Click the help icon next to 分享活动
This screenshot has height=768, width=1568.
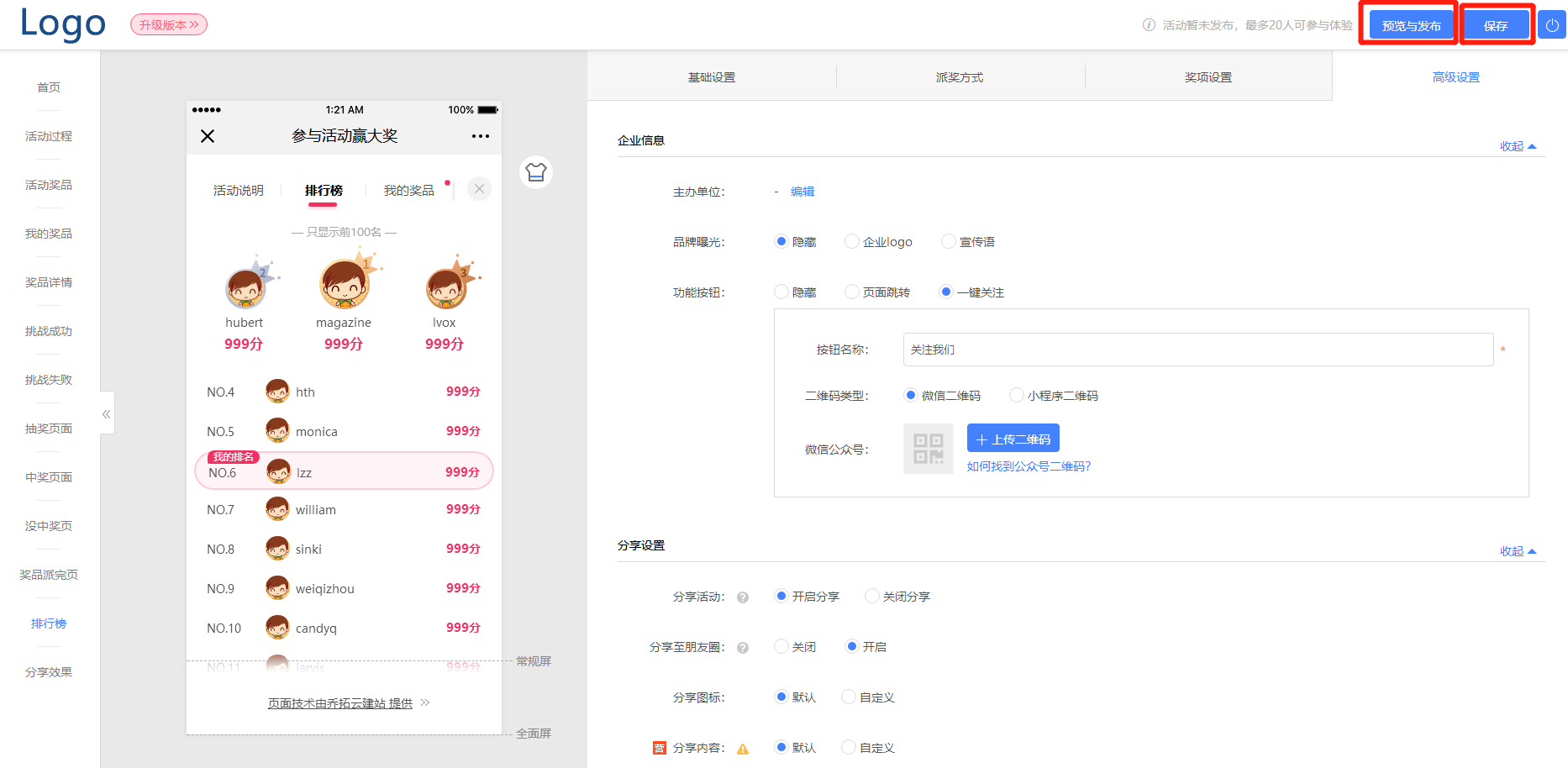pyautogui.click(x=742, y=596)
